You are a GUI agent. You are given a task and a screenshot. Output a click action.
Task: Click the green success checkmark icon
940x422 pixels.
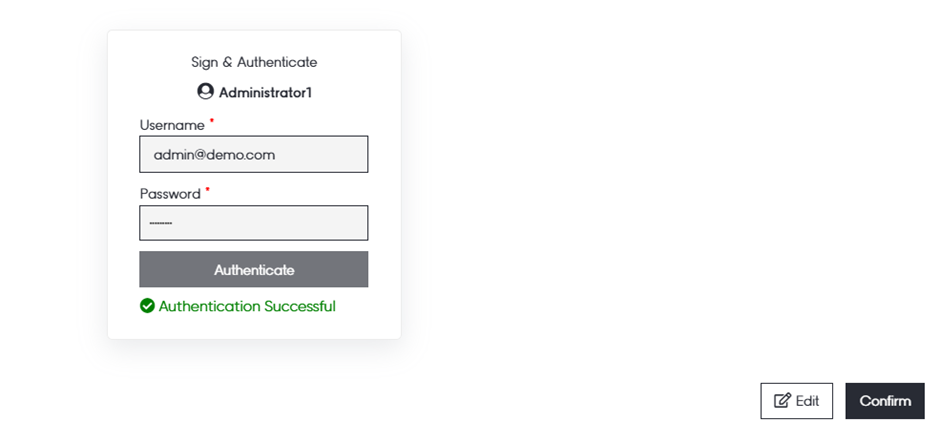(147, 306)
